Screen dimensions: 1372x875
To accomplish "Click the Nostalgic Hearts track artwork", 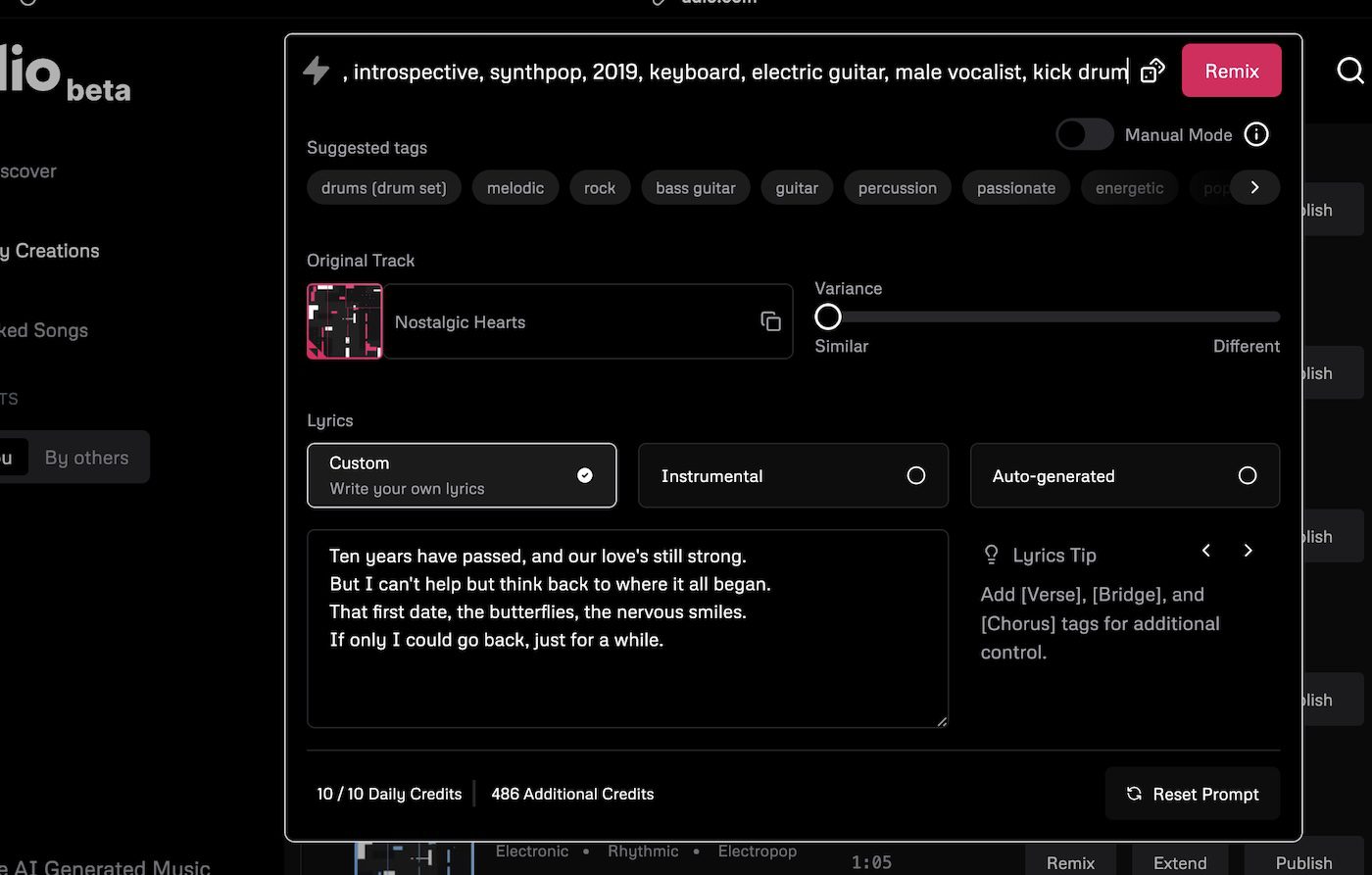I will pos(344,321).
